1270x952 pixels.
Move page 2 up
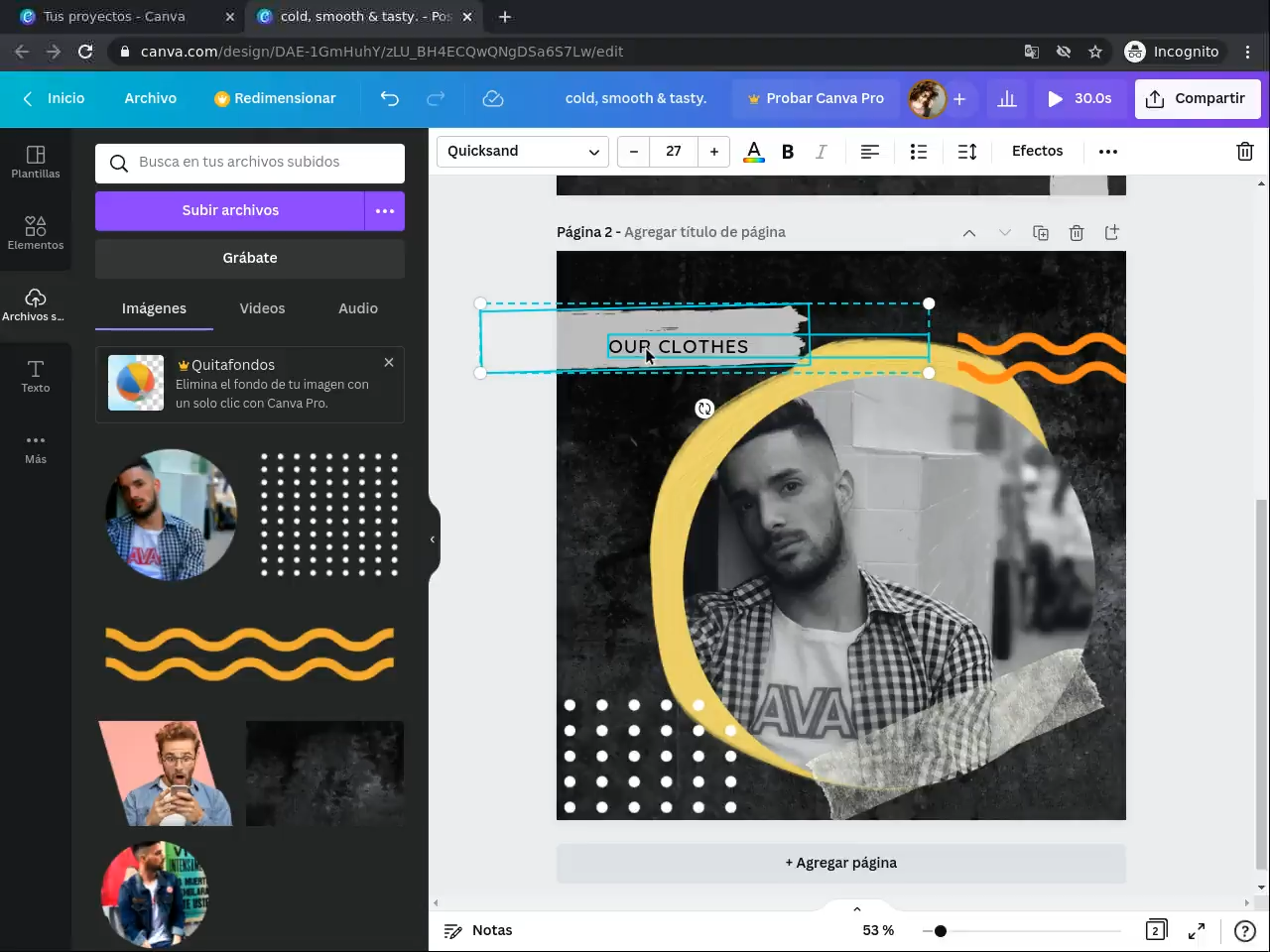(969, 233)
